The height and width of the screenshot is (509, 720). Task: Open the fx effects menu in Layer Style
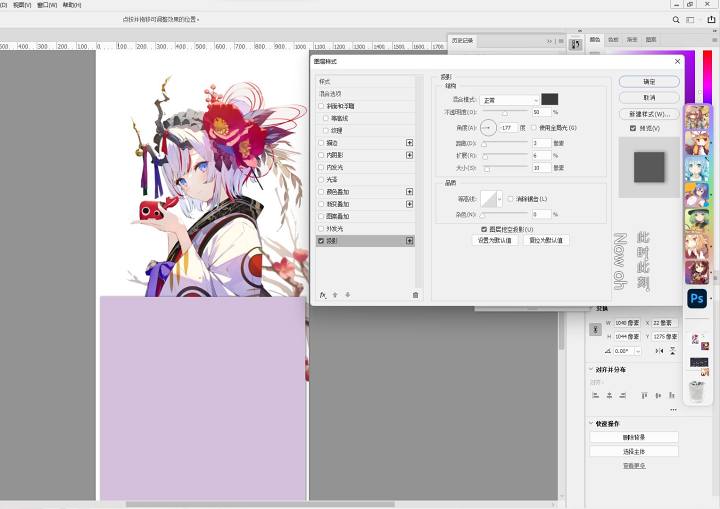click(323, 295)
